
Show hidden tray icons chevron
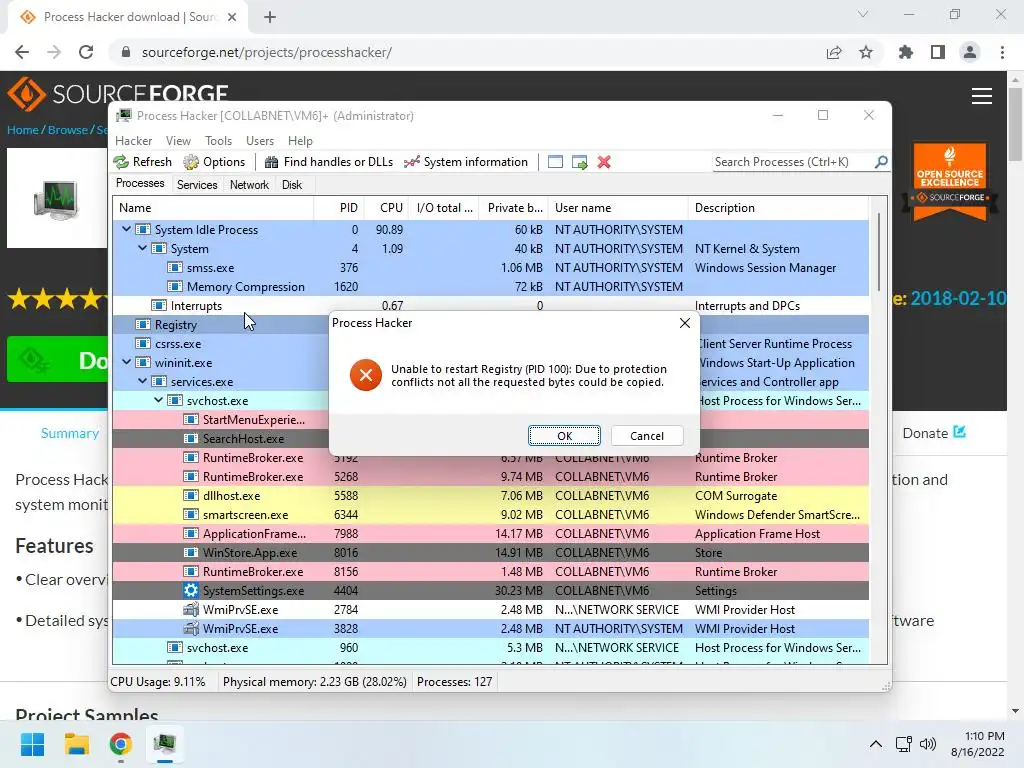[876, 744]
